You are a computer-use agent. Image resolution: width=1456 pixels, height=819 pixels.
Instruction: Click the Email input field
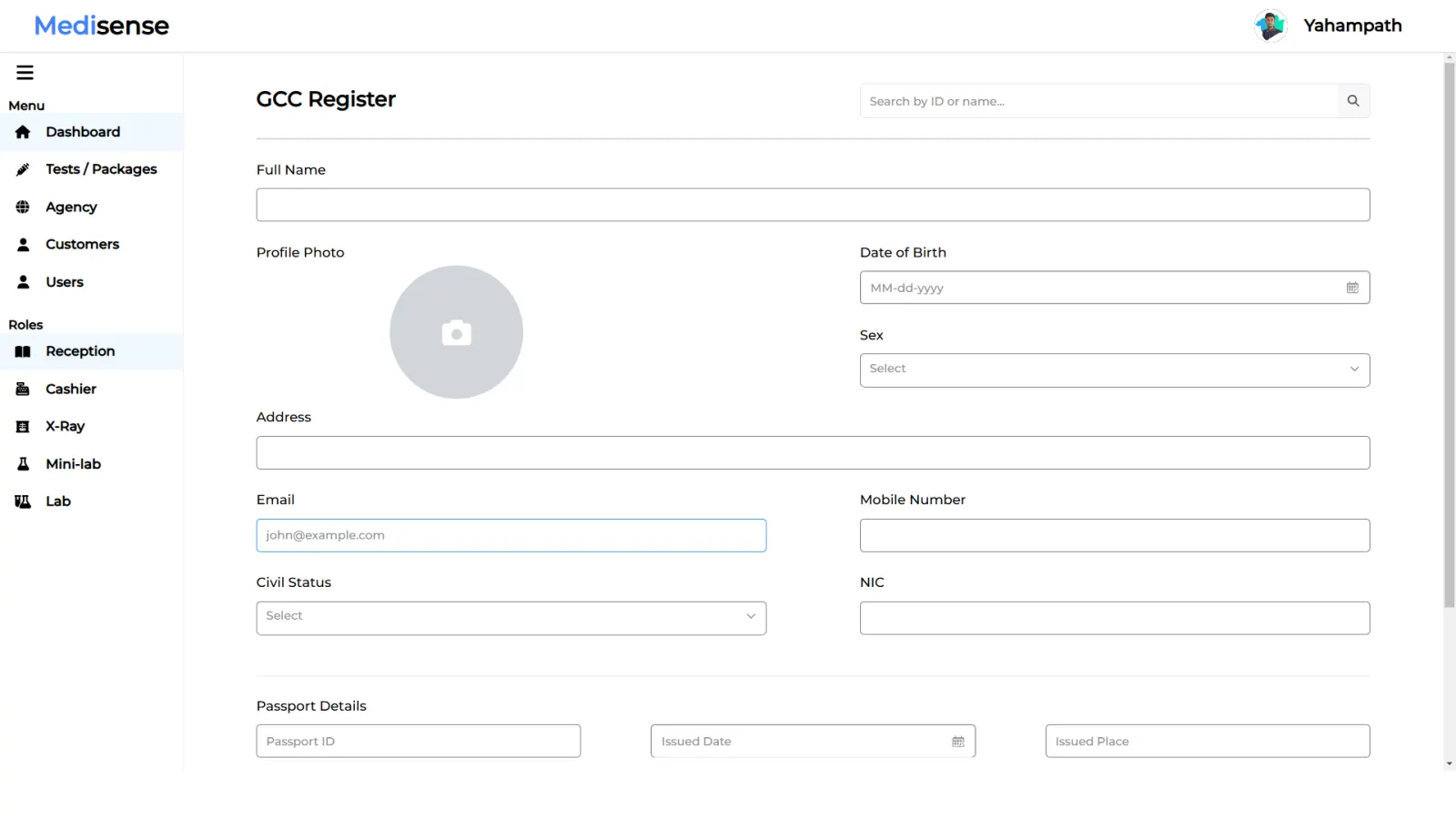tap(511, 536)
